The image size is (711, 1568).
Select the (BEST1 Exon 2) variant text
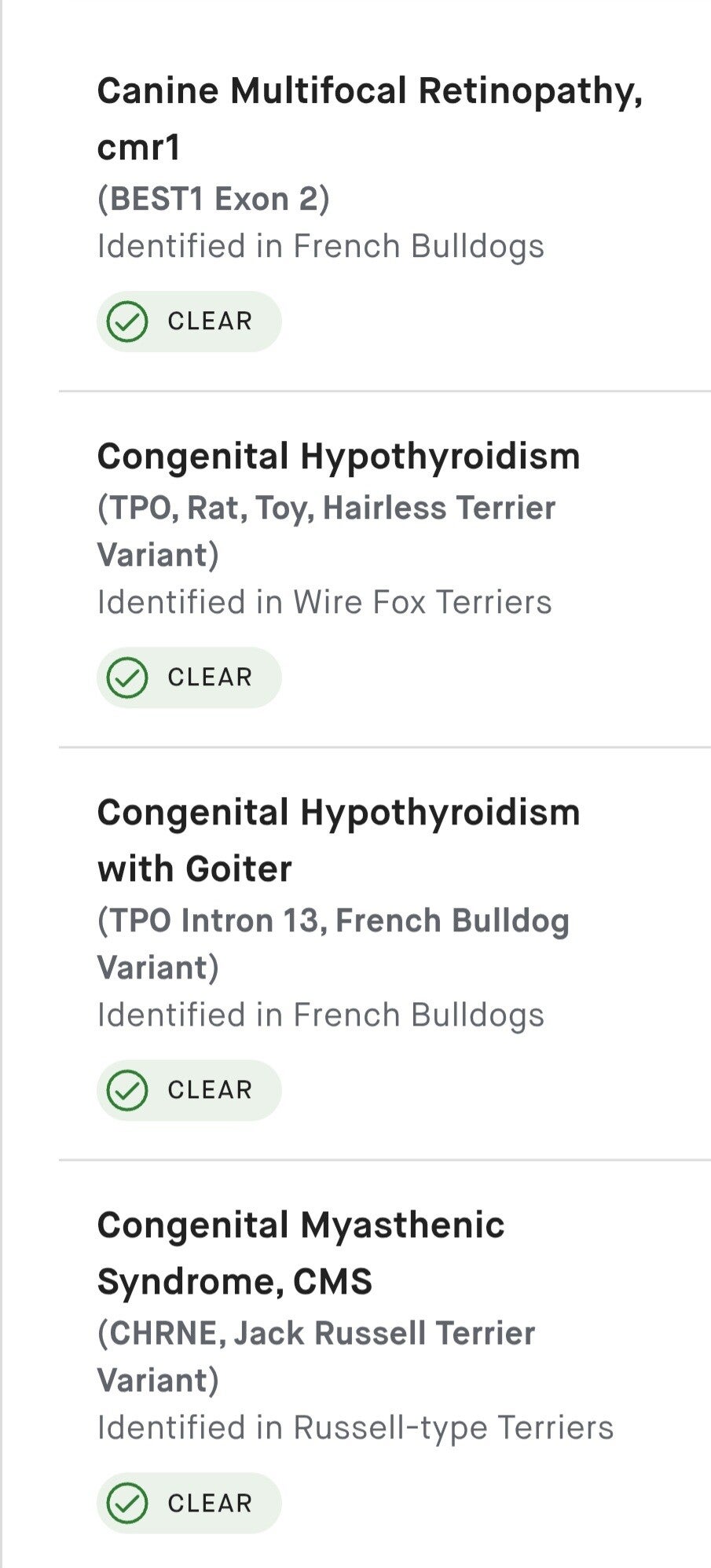click(x=214, y=199)
